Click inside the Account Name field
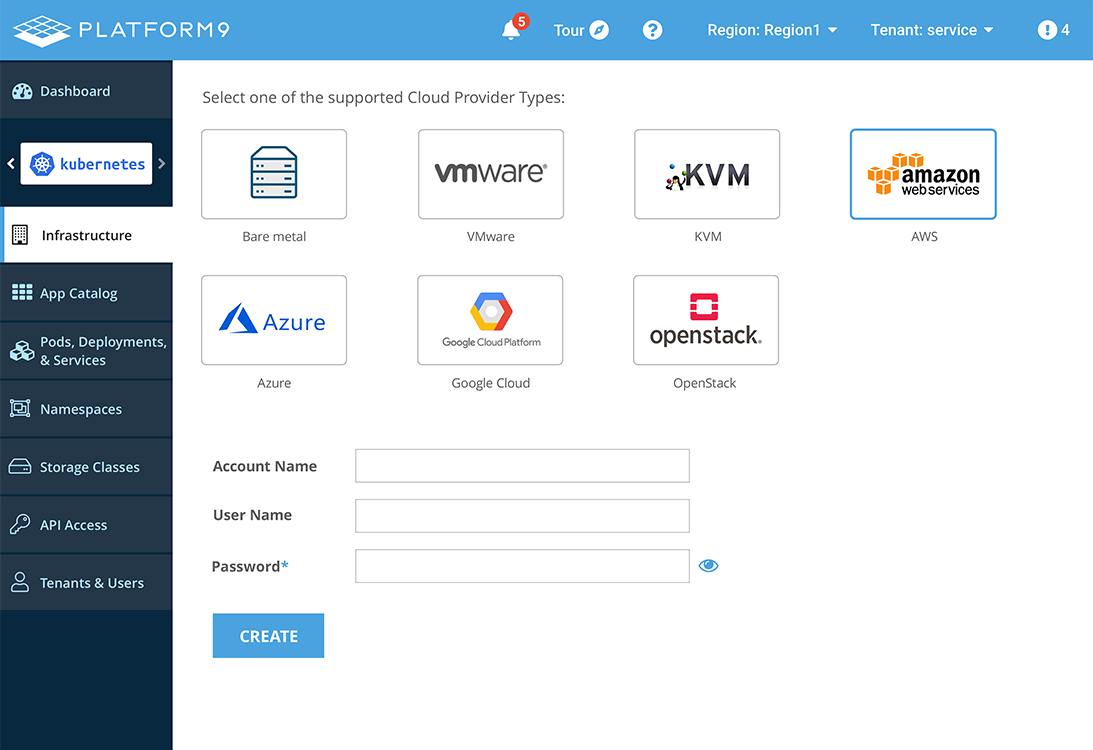The width and height of the screenshot is (1093, 750). coord(521,465)
